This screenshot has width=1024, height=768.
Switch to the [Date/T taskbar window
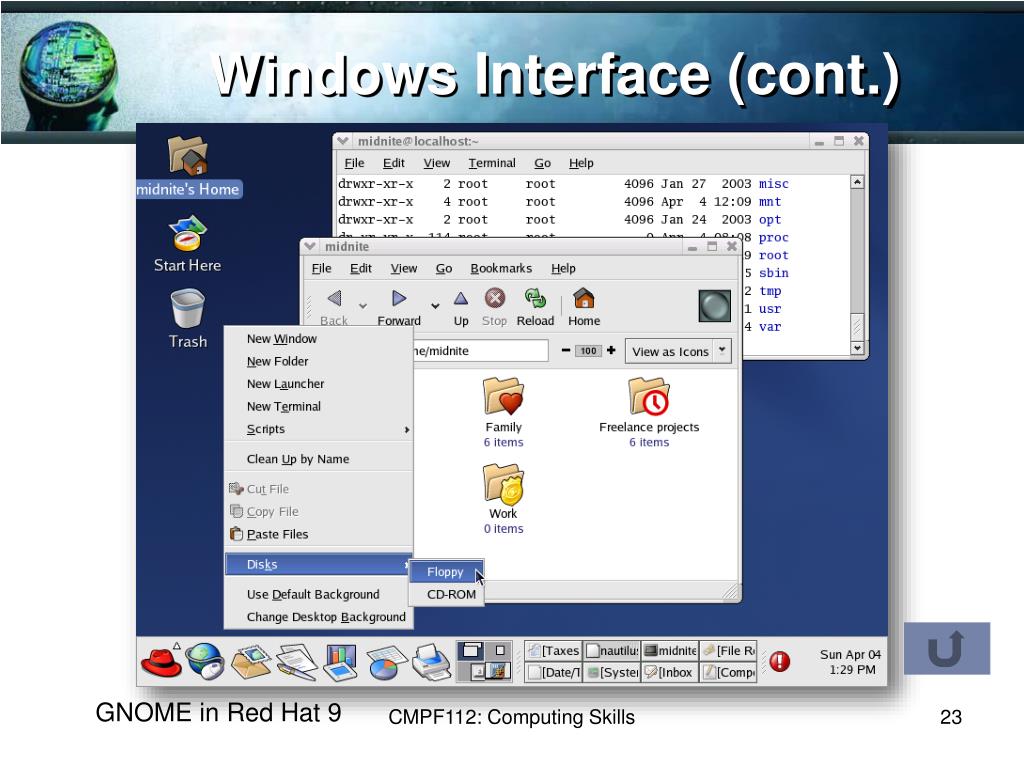point(553,673)
